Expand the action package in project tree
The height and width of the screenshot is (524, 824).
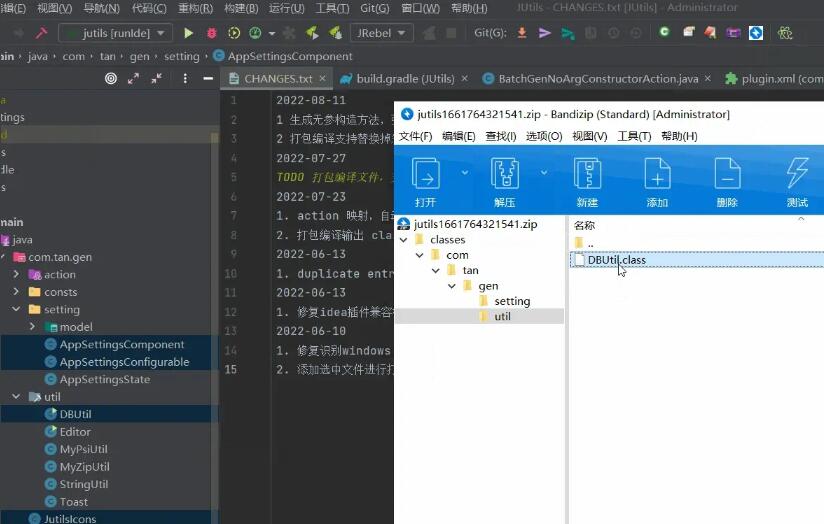pos(16,274)
